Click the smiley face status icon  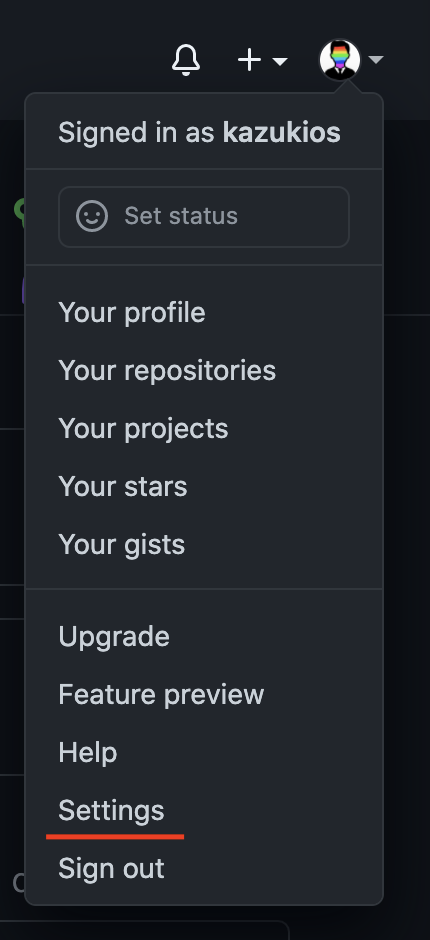click(x=92, y=216)
